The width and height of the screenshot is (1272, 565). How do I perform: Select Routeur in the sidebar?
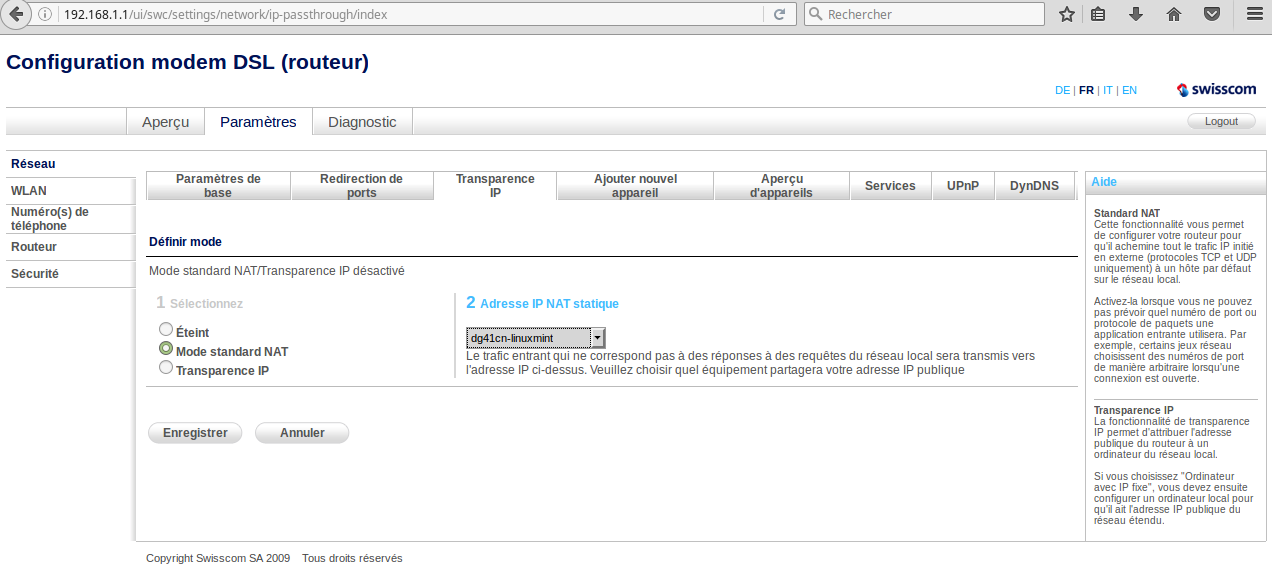coord(70,247)
